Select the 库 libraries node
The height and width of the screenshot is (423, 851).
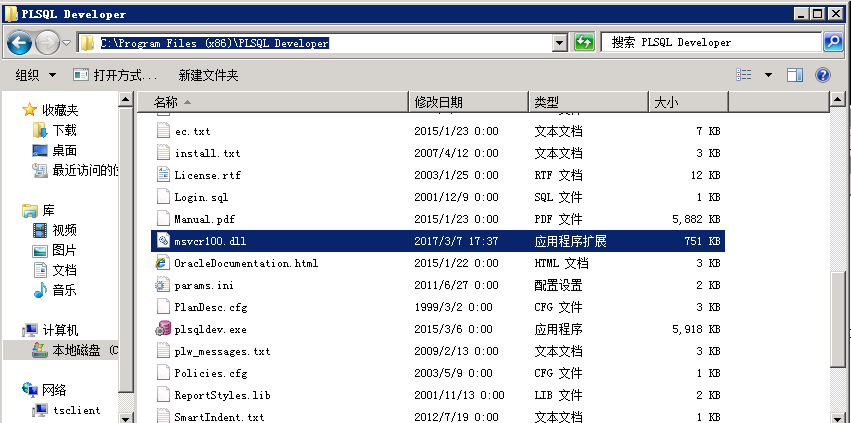click(48, 210)
